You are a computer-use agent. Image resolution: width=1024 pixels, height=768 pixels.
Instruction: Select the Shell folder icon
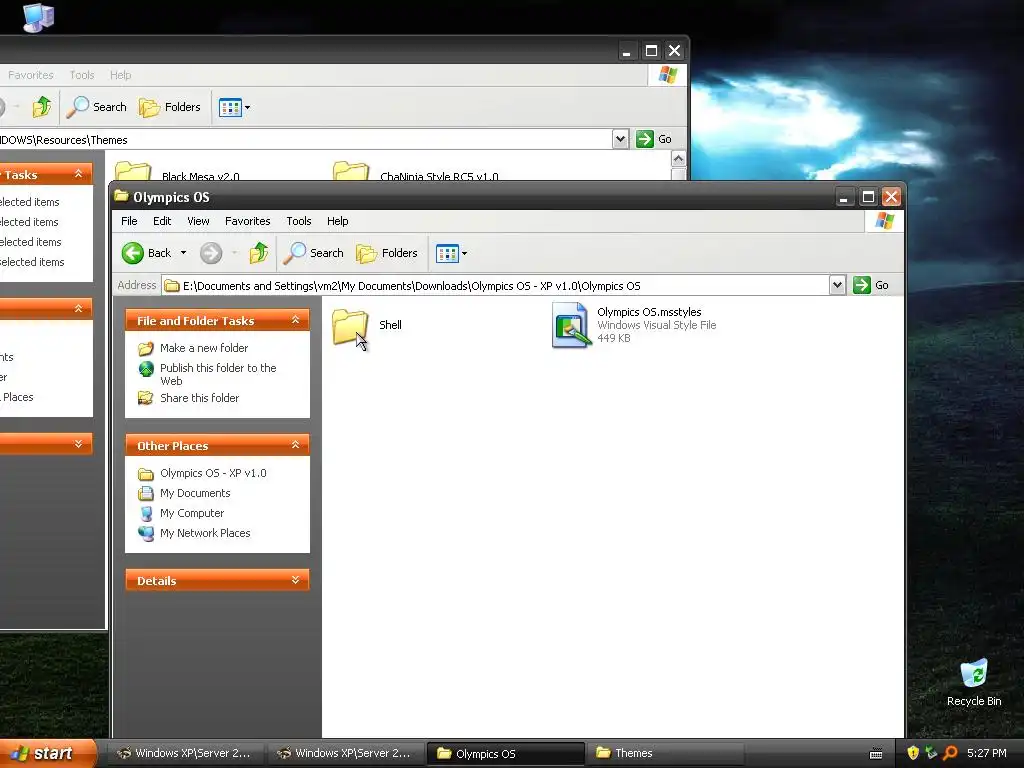click(350, 326)
